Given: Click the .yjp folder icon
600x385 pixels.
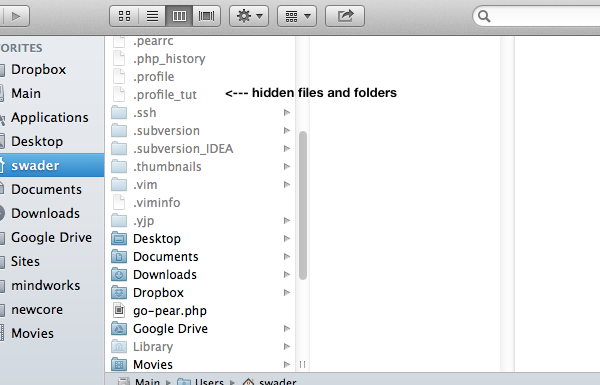Looking at the screenshot, I should [119, 220].
